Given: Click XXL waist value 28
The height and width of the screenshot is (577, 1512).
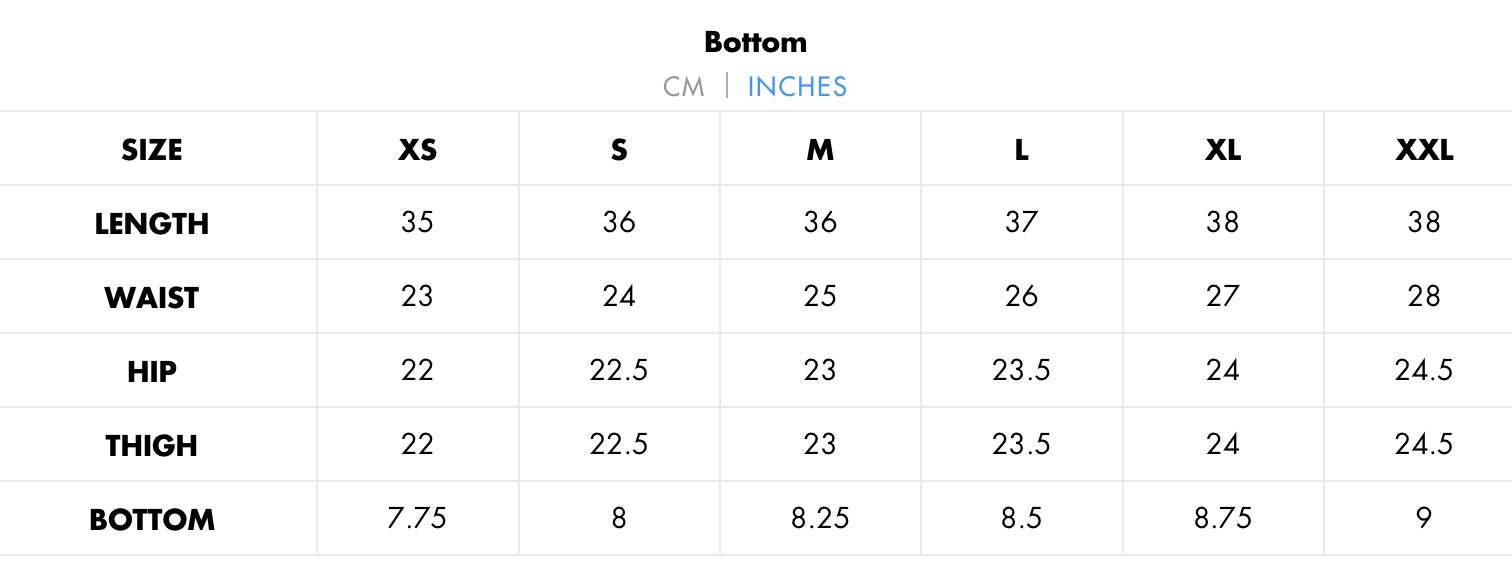Looking at the screenshot, I should [1424, 296].
